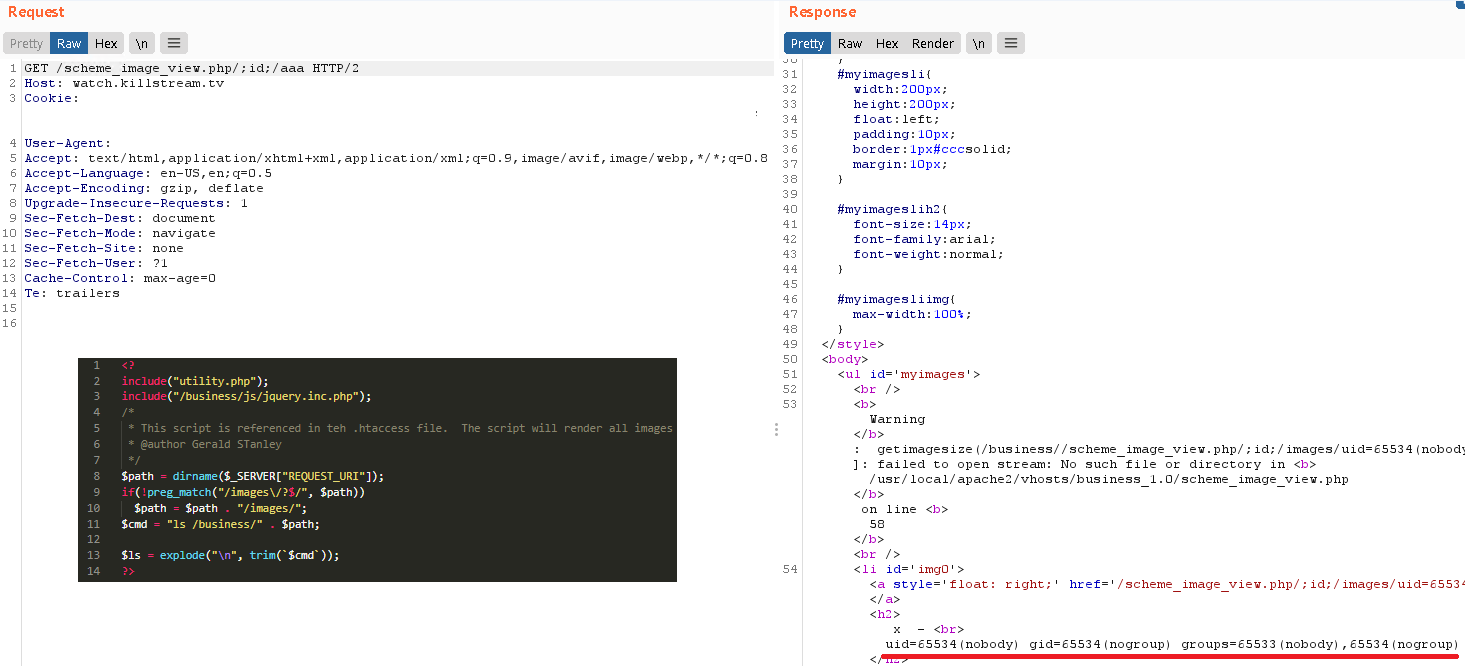Click the 'User-Agent:' header line
1465x666 pixels.
[x=68, y=143]
